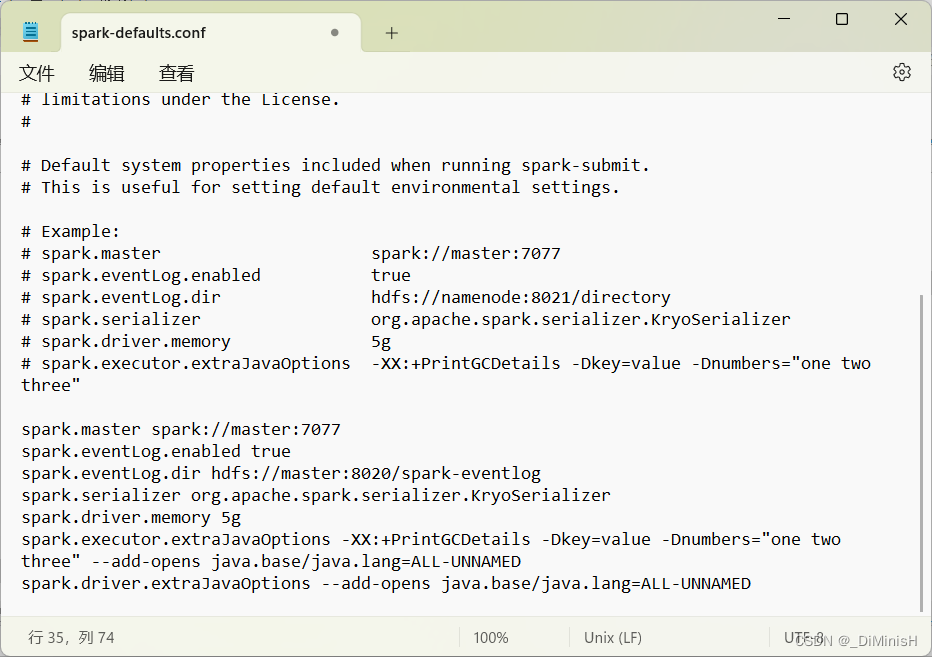Click the line 'spark.driver.memory 5g'

tap(131, 517)
